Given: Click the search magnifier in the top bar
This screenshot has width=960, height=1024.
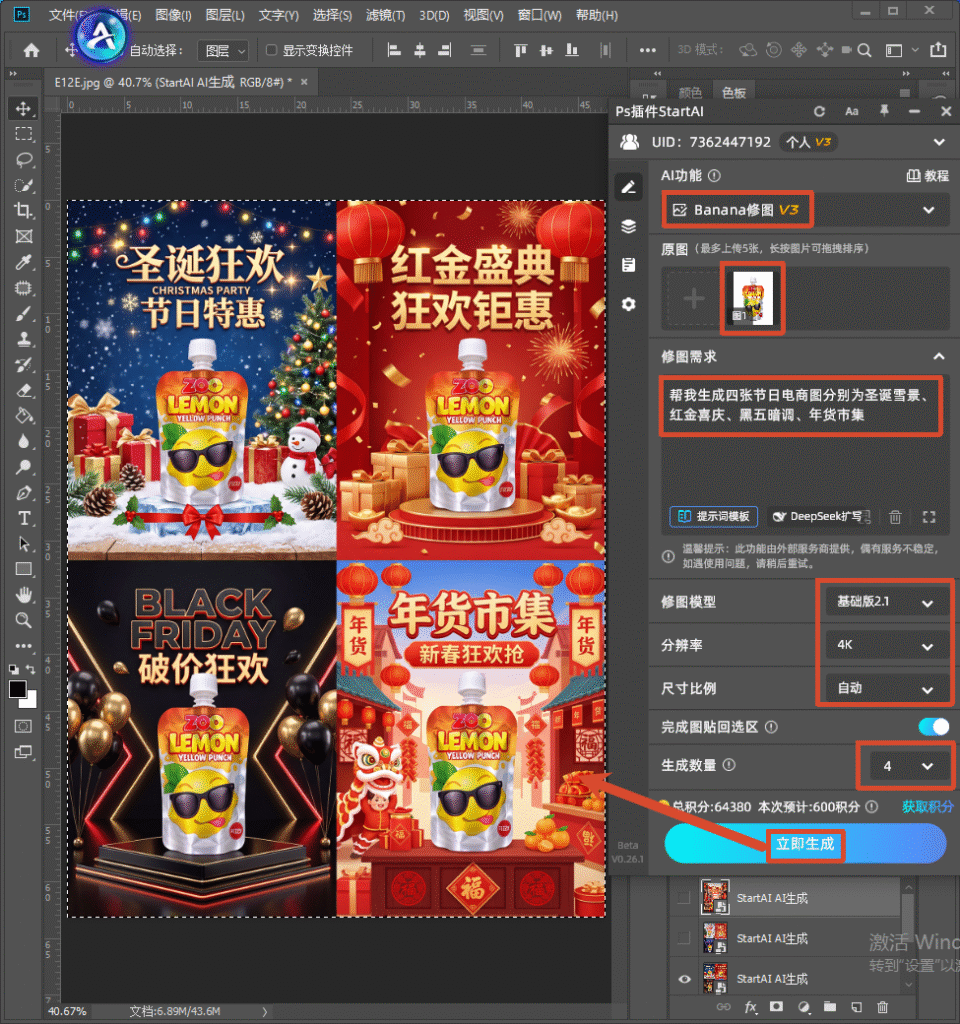Looking at the screenshot, I should pos(864,50).
